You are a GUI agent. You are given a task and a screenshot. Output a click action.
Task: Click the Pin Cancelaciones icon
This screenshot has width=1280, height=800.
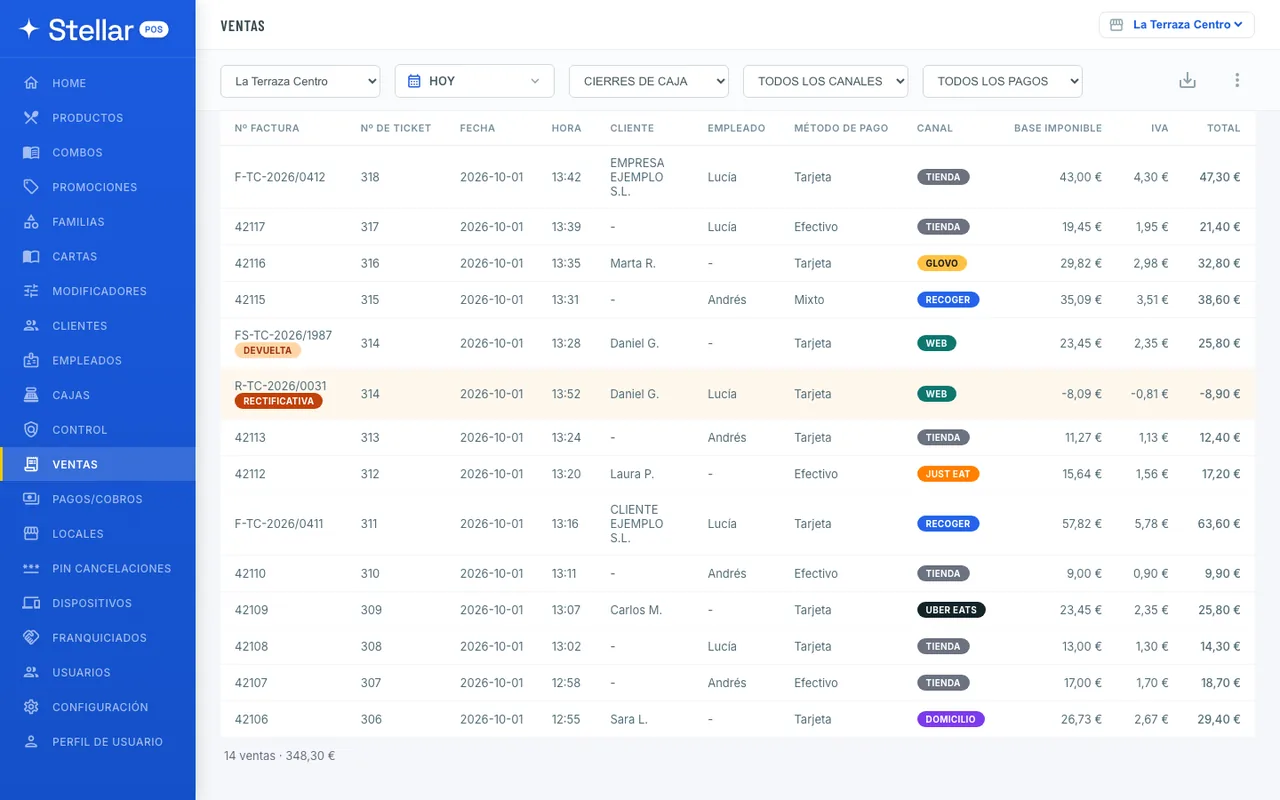pos(31,569)
